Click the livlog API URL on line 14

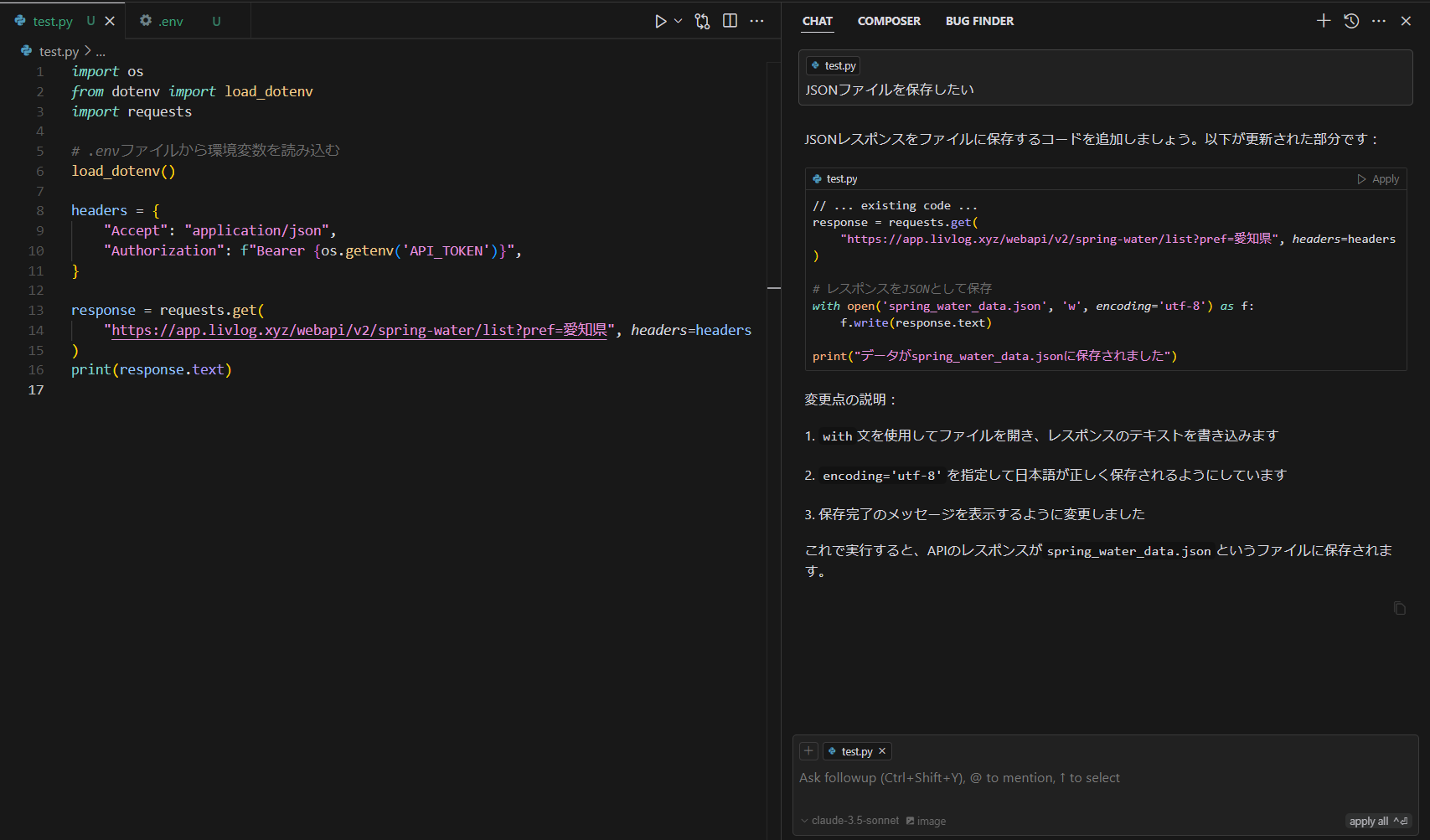[359, 330]
